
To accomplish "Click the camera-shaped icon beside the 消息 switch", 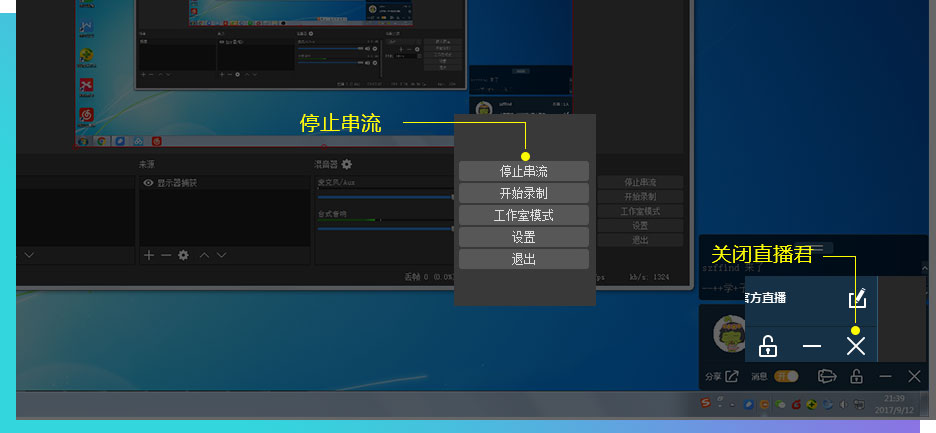I will pyautogui.click(x=827, y=376).
